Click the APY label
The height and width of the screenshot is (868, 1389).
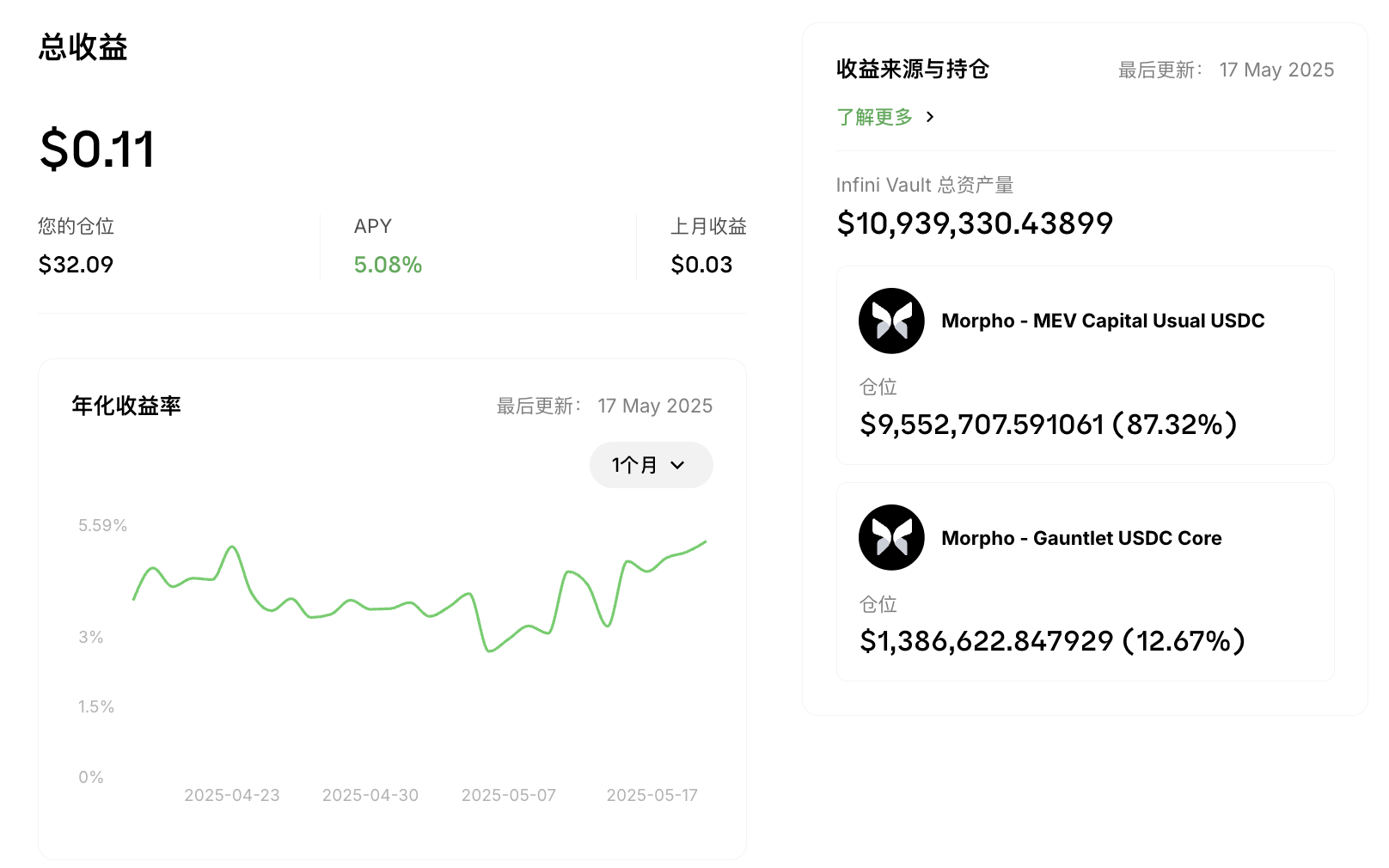(373, 226)
